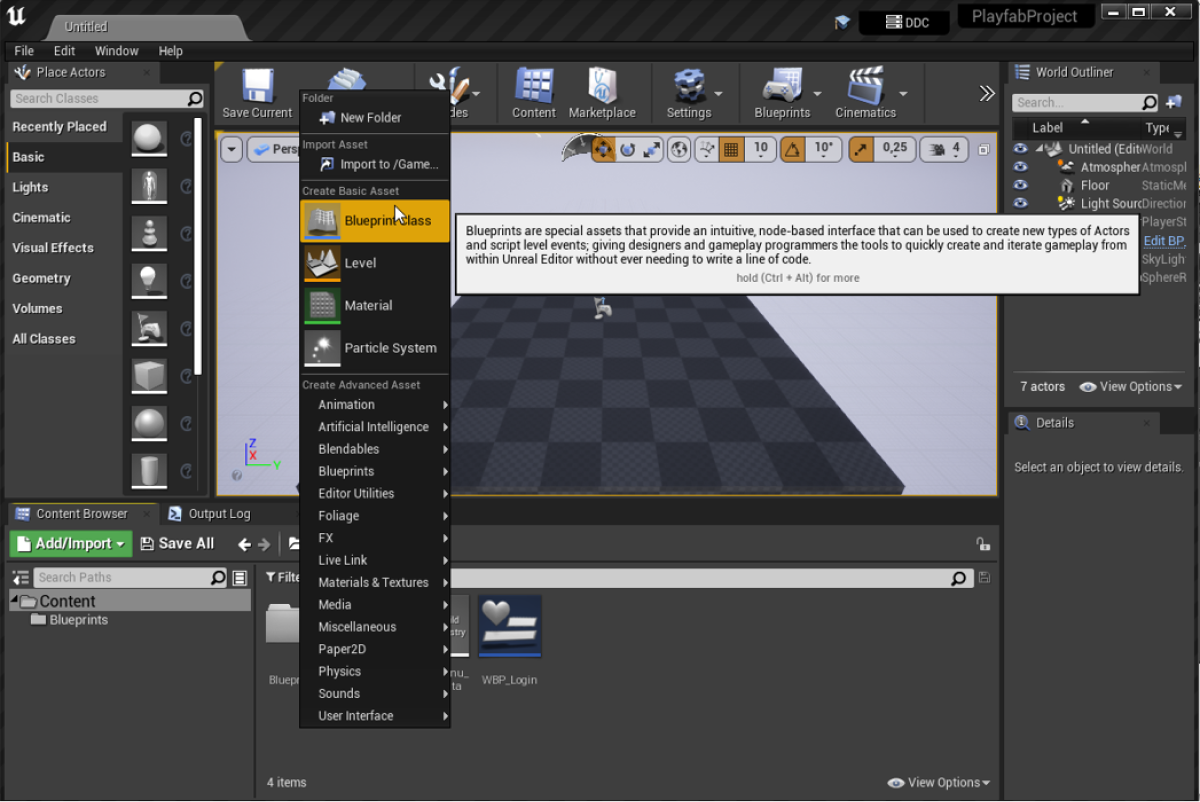Click the Save All button
The height and width of the screenshot is (802, 1200).
tap(177, 544)
